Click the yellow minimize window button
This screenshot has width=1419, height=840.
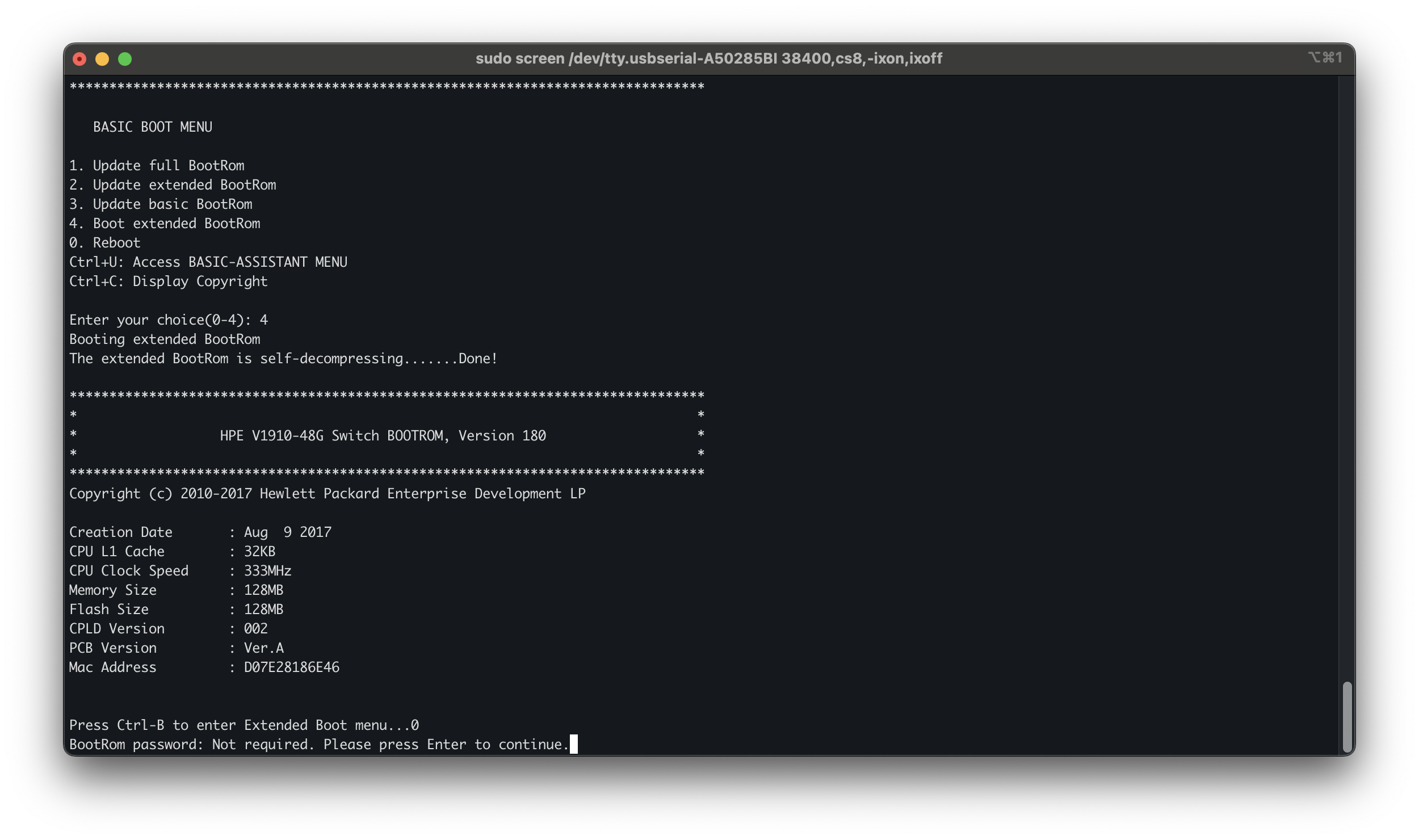point(102,59)
